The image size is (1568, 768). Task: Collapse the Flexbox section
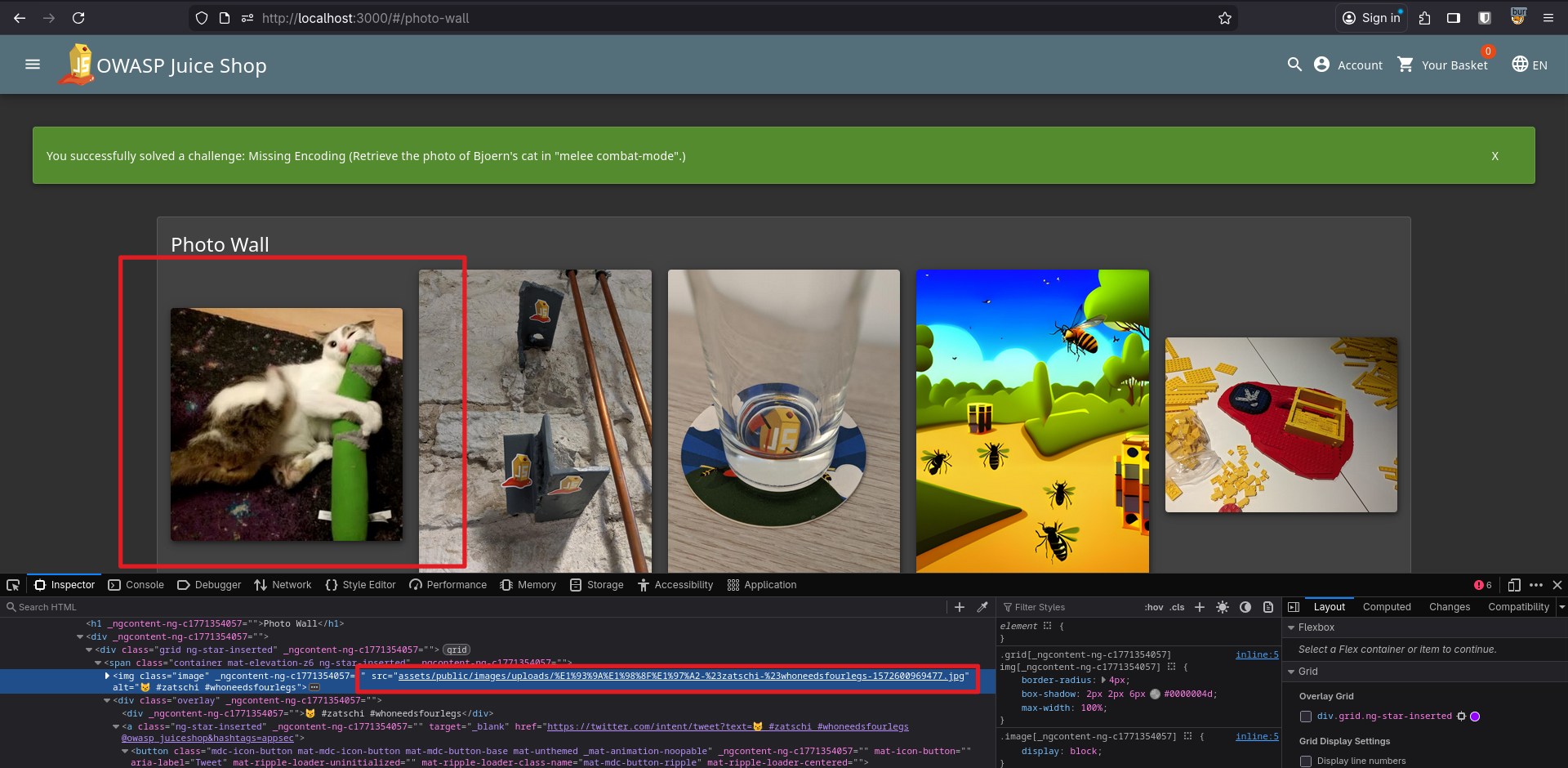click(1291, 627)
